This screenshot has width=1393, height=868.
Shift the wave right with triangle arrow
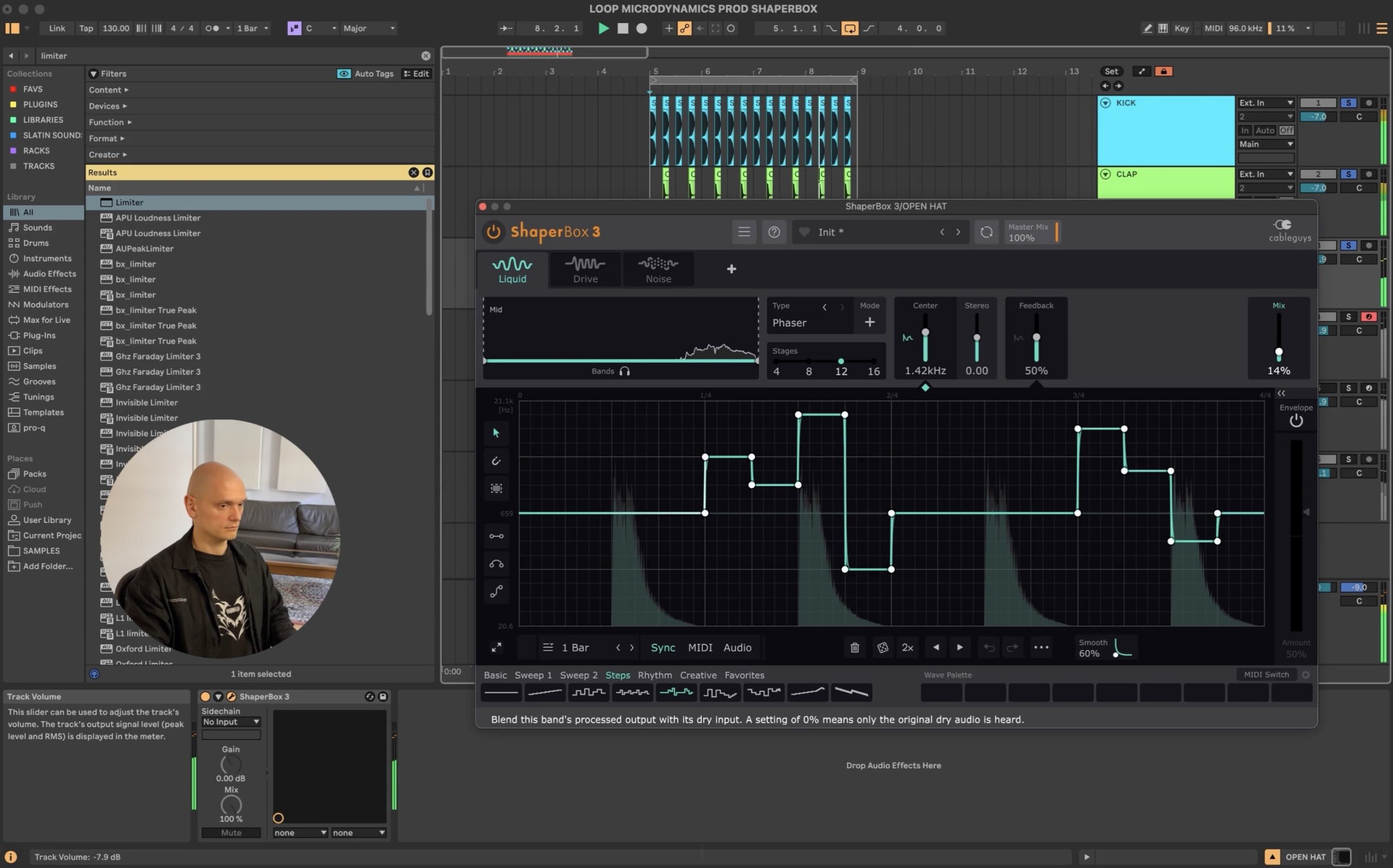959,648
